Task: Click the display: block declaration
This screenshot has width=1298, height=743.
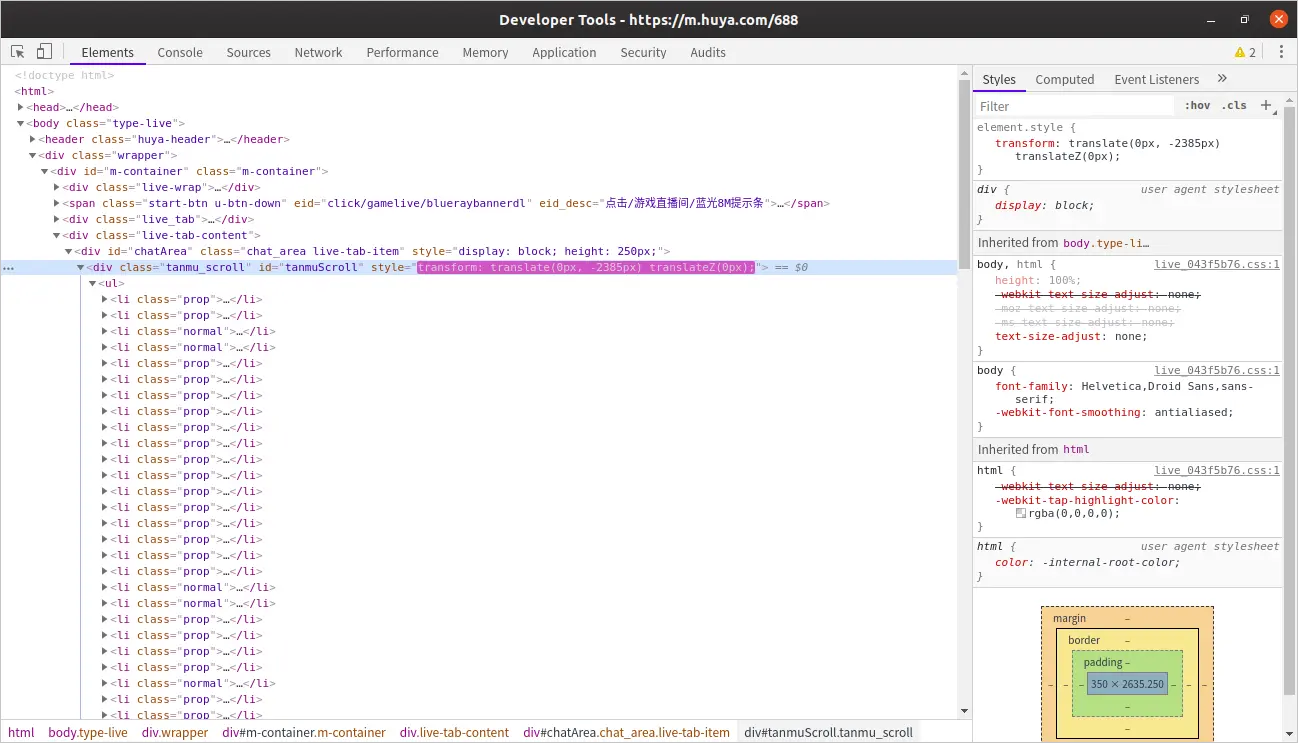Action: click(1045, 205)
